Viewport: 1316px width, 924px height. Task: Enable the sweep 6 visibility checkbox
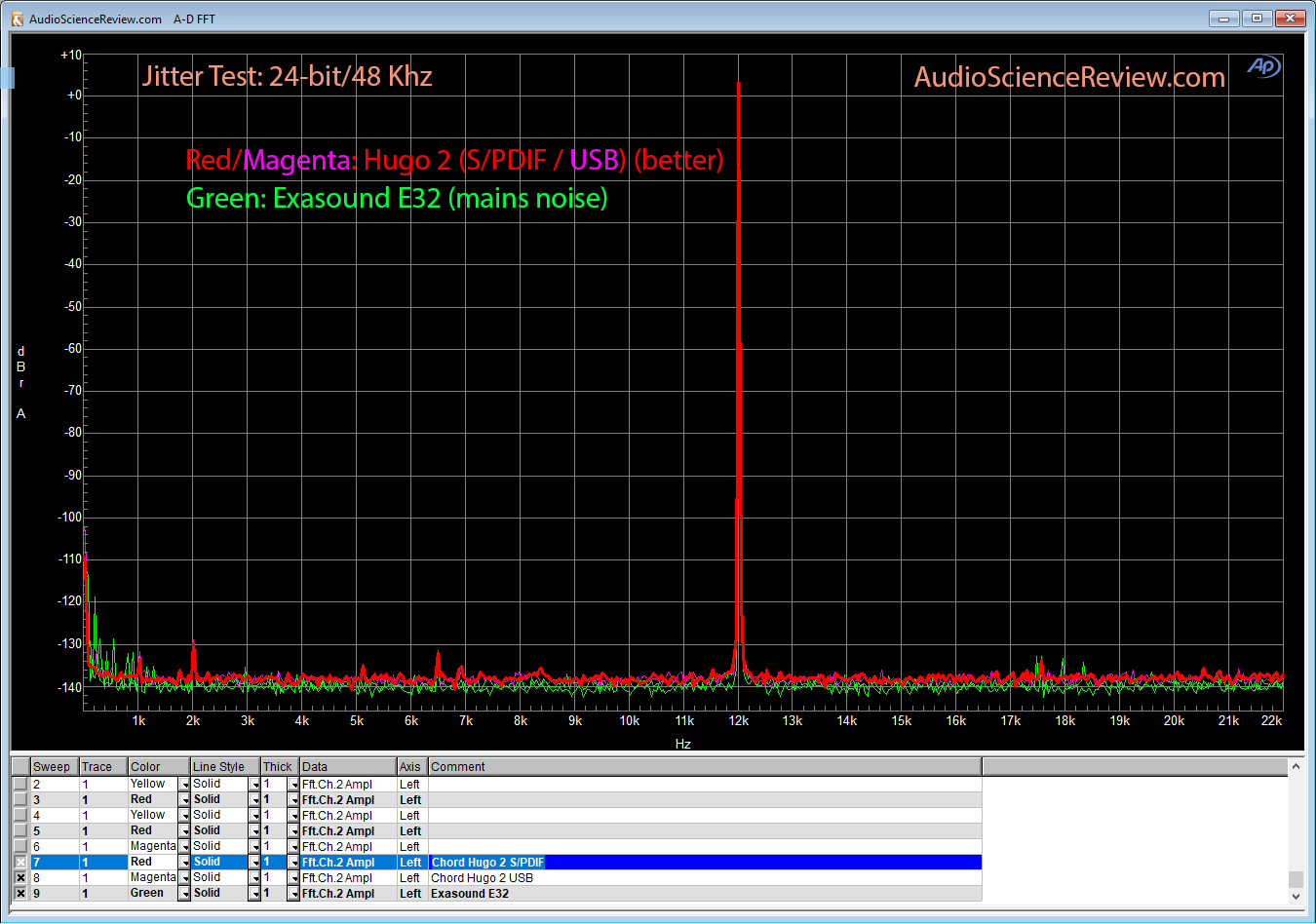(x=20, y=846)
